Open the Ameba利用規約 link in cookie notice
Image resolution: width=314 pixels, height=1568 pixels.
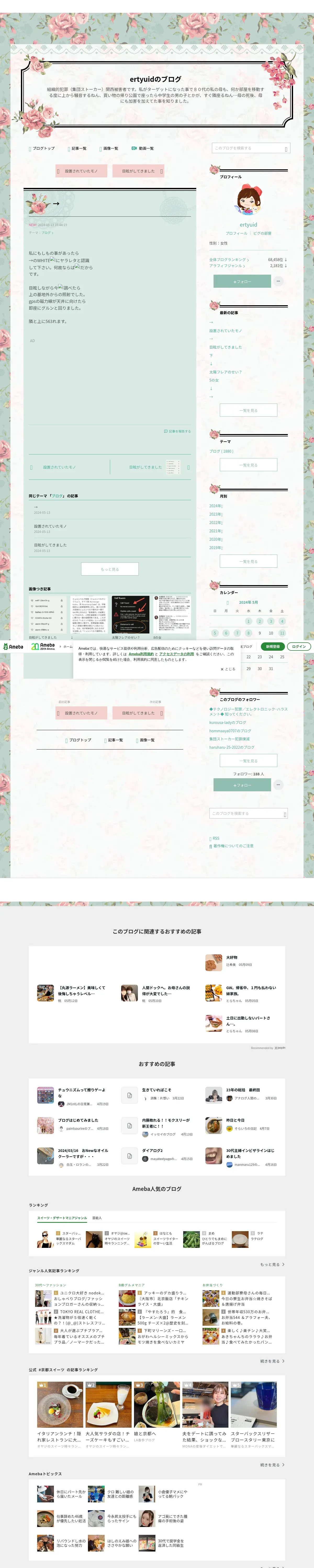point(141,654)
